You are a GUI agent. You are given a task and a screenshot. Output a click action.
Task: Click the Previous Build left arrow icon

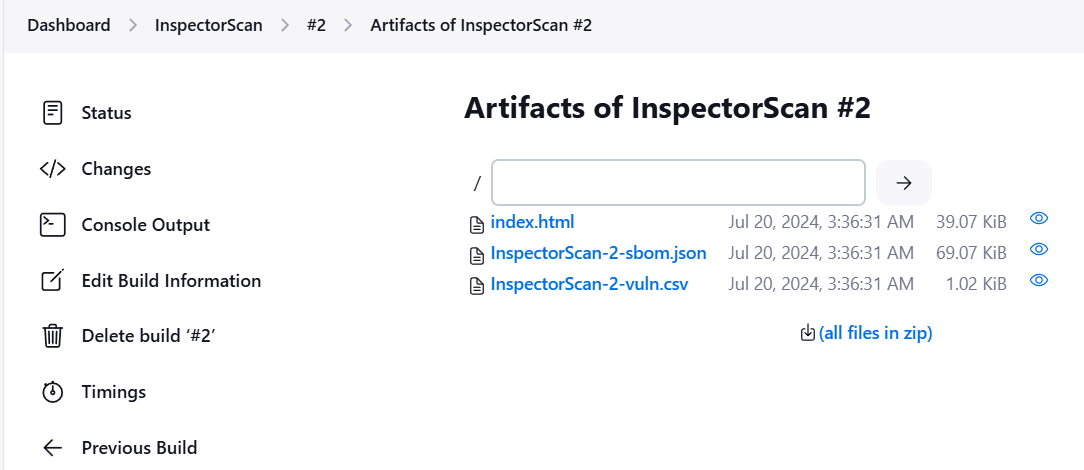point(53,448)
